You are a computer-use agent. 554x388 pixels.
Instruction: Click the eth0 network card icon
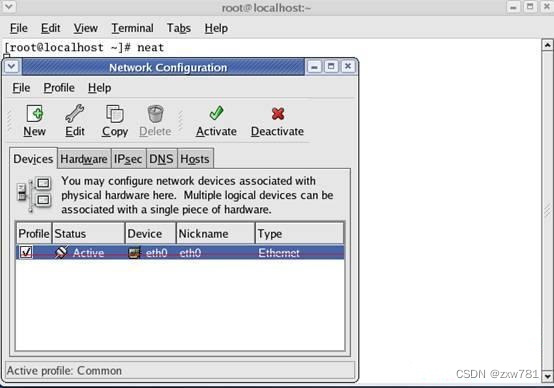point(134,253)
